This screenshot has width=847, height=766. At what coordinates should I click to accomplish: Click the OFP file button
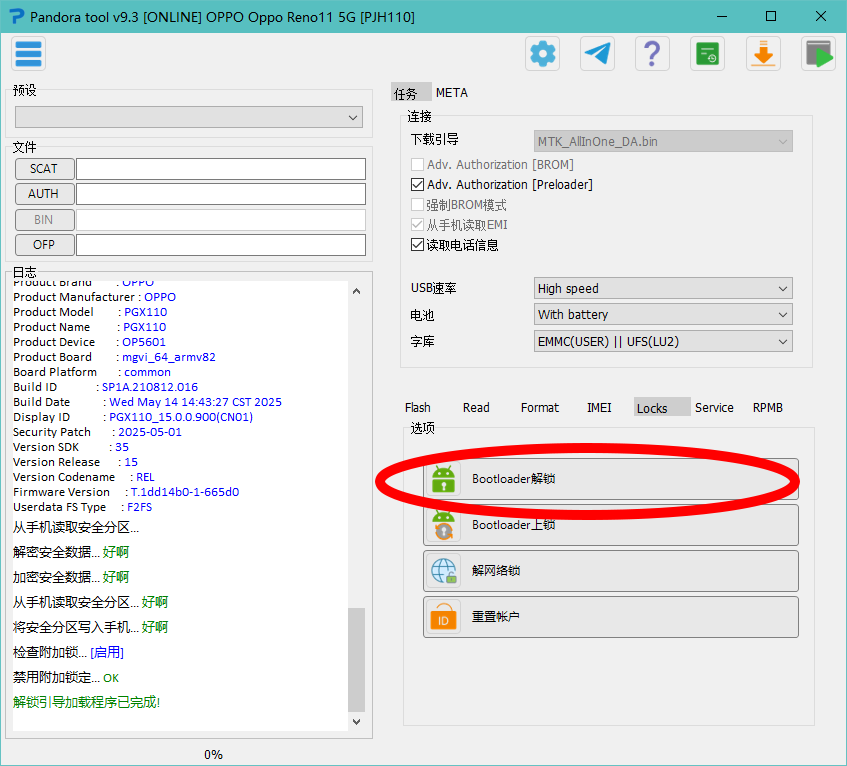[44, 245]
